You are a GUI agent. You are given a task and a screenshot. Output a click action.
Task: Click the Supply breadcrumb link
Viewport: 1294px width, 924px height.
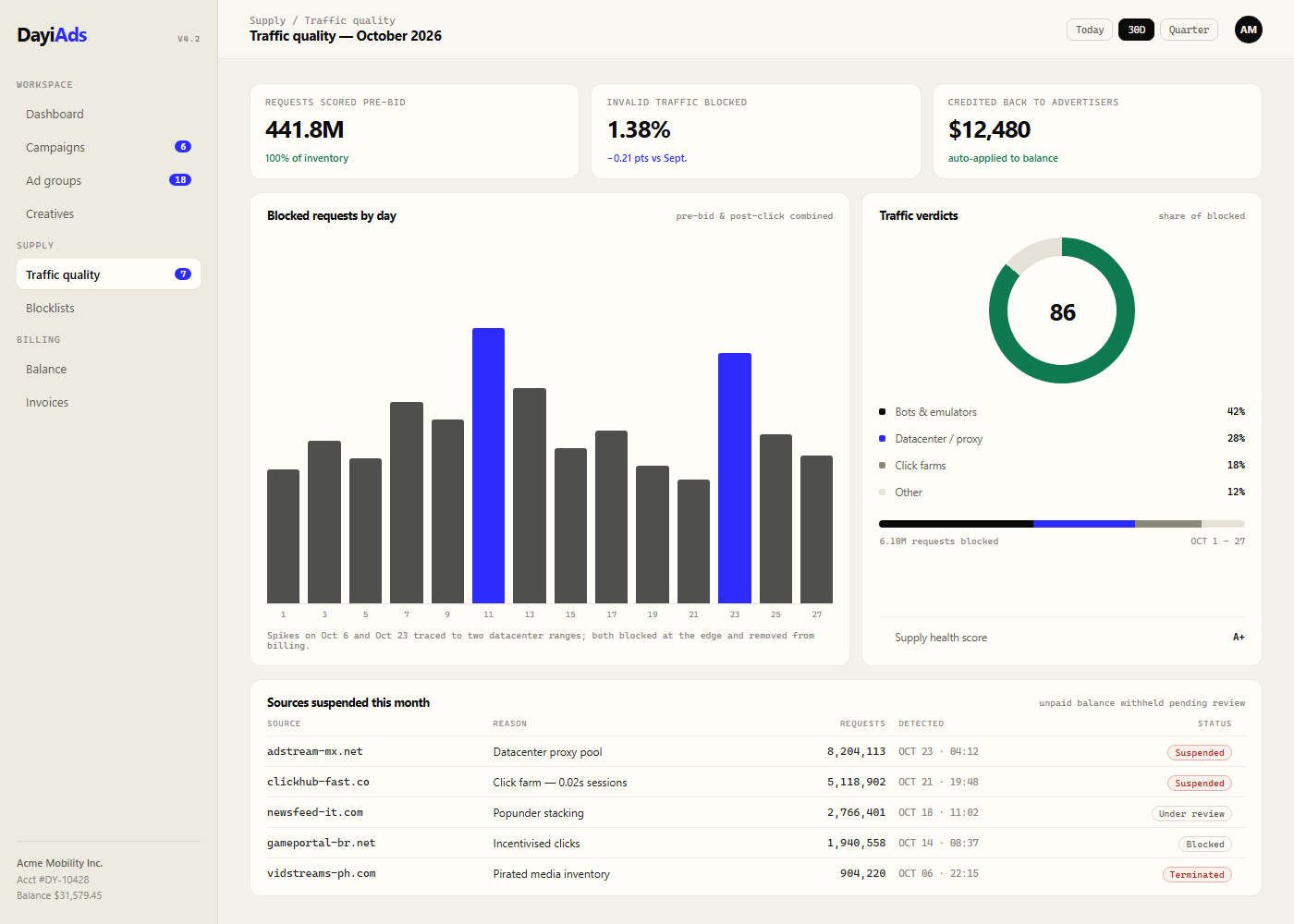[x=267, y=20]
